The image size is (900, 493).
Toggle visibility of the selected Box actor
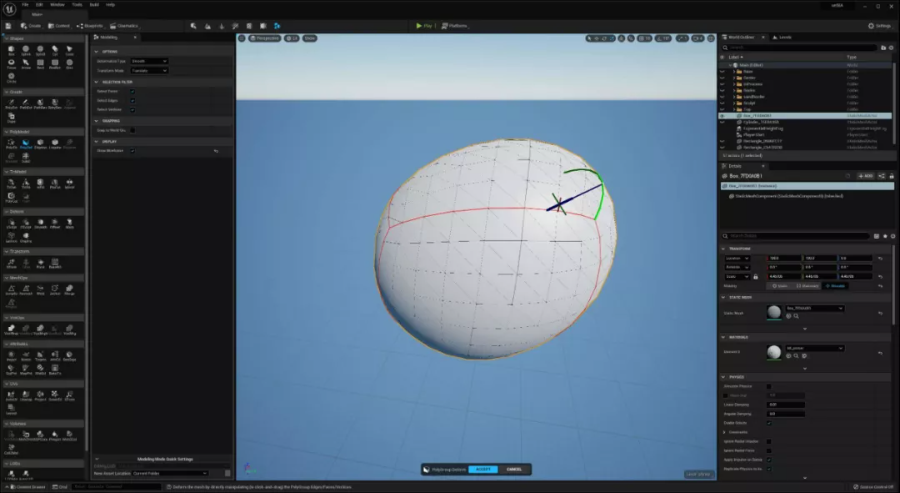722,116
